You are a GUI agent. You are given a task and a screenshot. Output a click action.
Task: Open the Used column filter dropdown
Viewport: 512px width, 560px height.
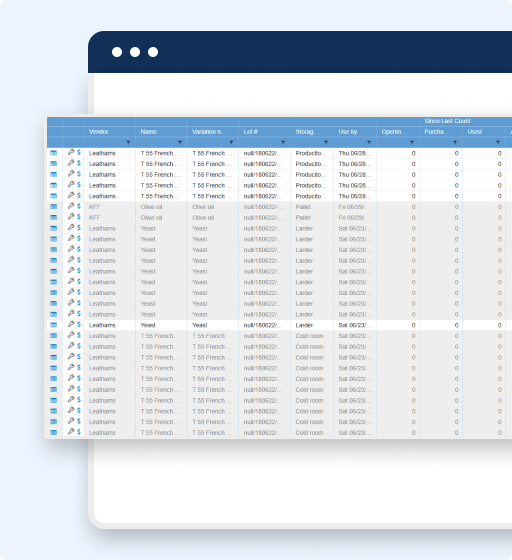pyautogui.click(x=498, y=142)
